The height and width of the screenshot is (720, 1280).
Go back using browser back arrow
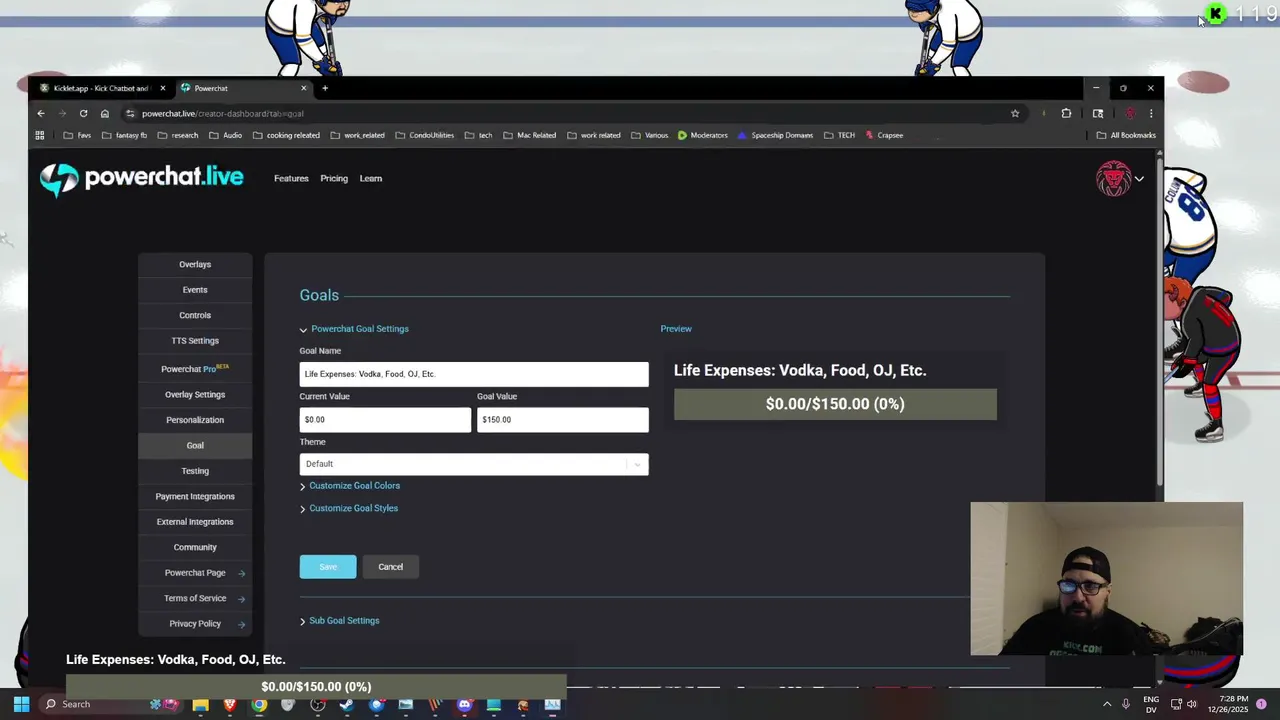[x=41, y=113]
